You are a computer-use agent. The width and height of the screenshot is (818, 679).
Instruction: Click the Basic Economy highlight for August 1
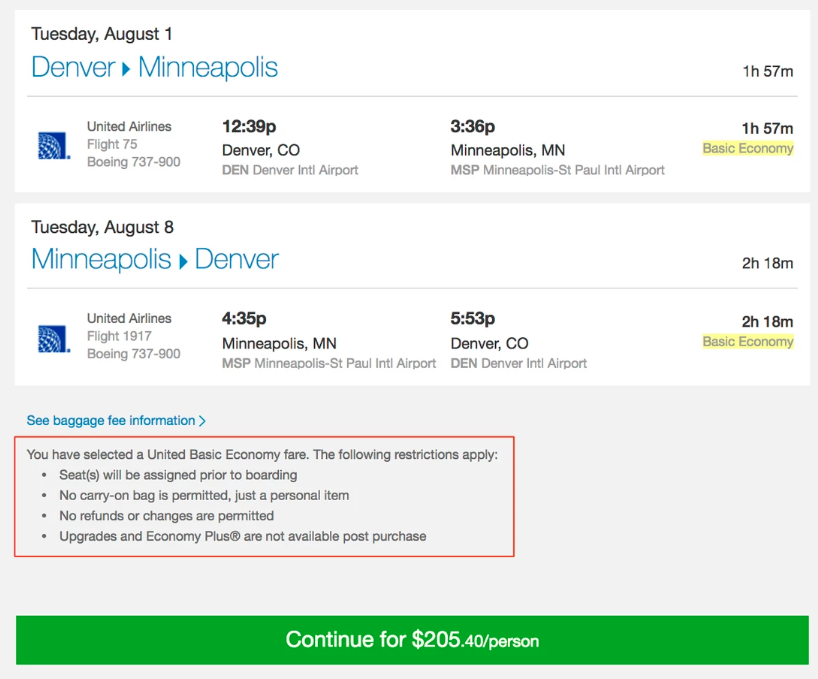point(747,148)
